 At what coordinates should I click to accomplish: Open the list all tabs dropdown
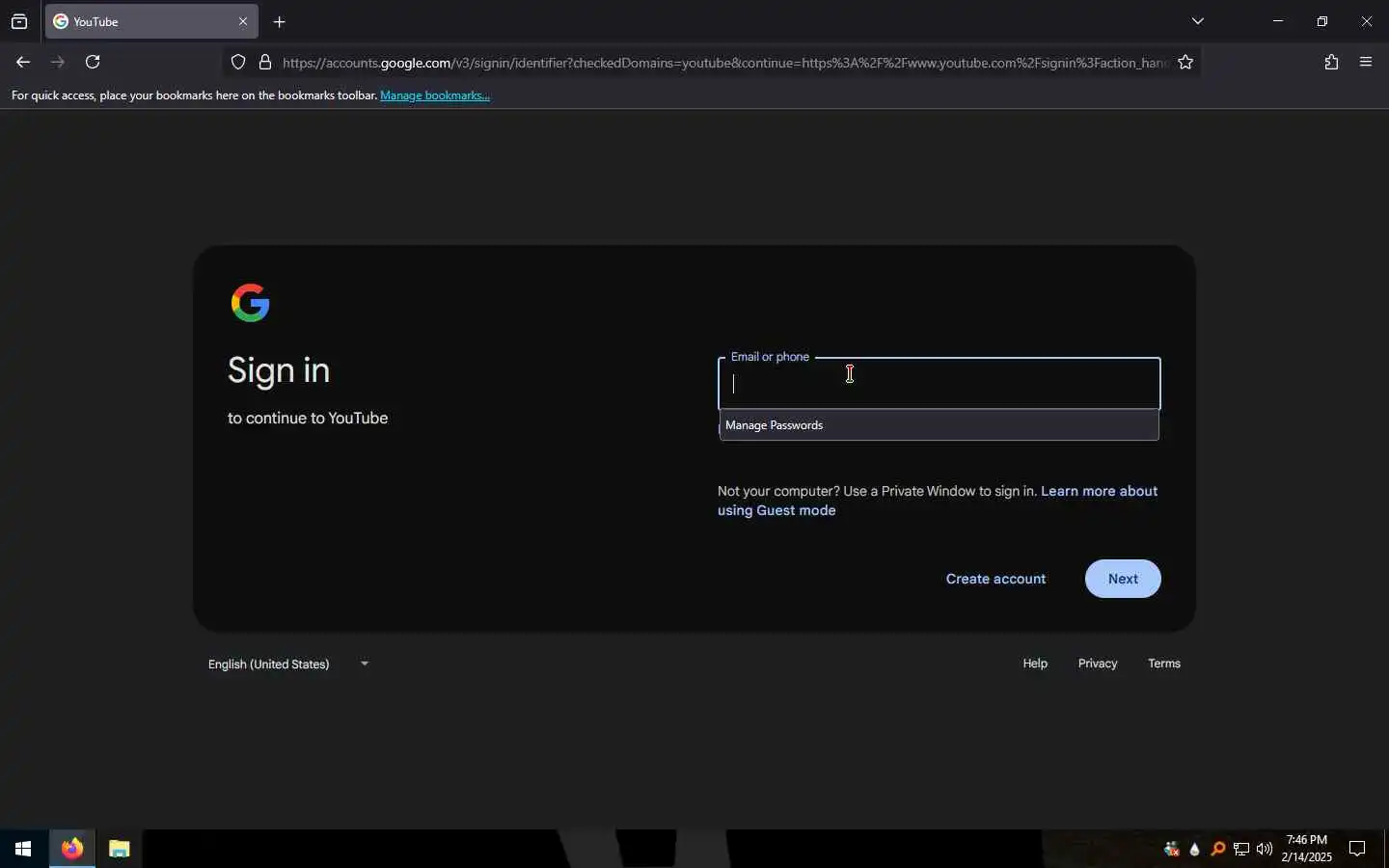pos(1198,21)
